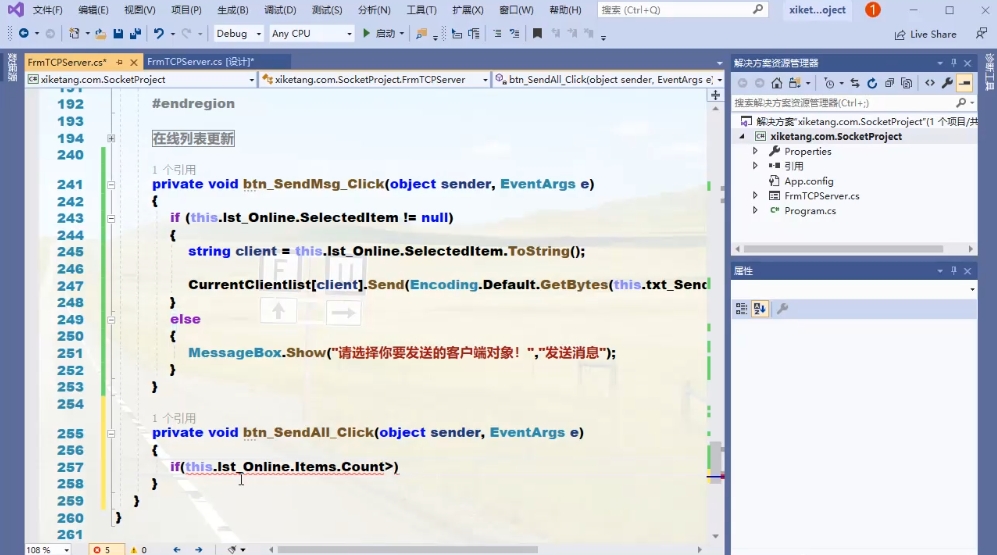
Task: Click the Undo icon in toolbar
Action: tap(158, 33)
